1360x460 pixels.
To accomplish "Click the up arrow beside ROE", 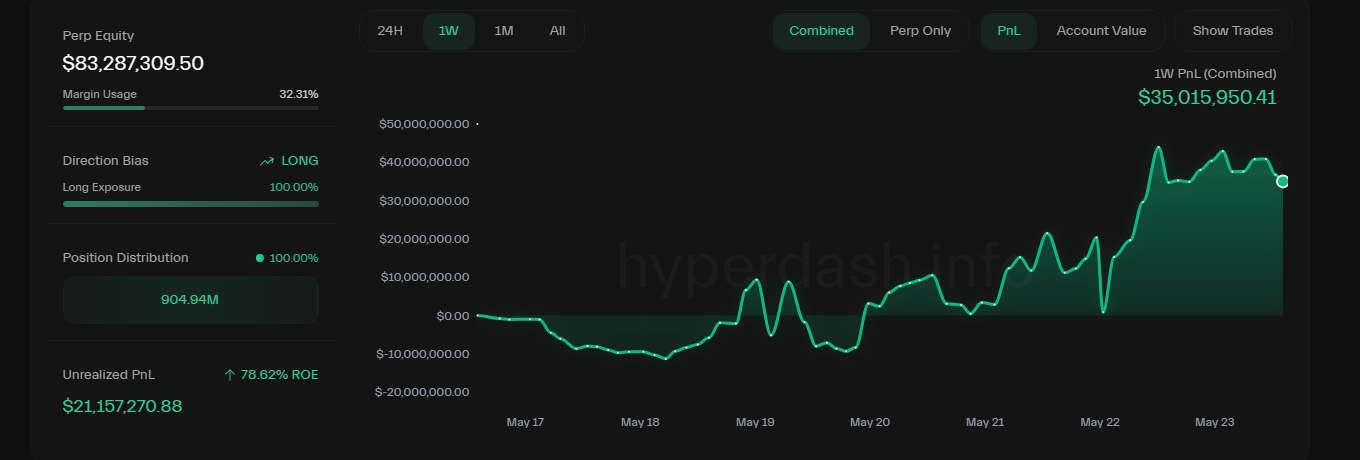I will point(230,375).
